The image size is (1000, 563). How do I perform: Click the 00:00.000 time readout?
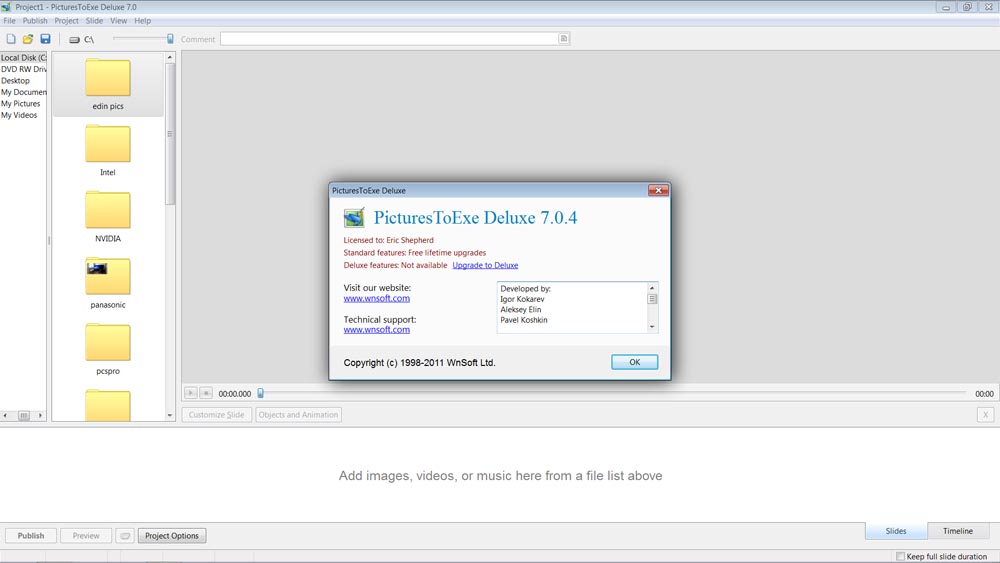tap(235, 394)
